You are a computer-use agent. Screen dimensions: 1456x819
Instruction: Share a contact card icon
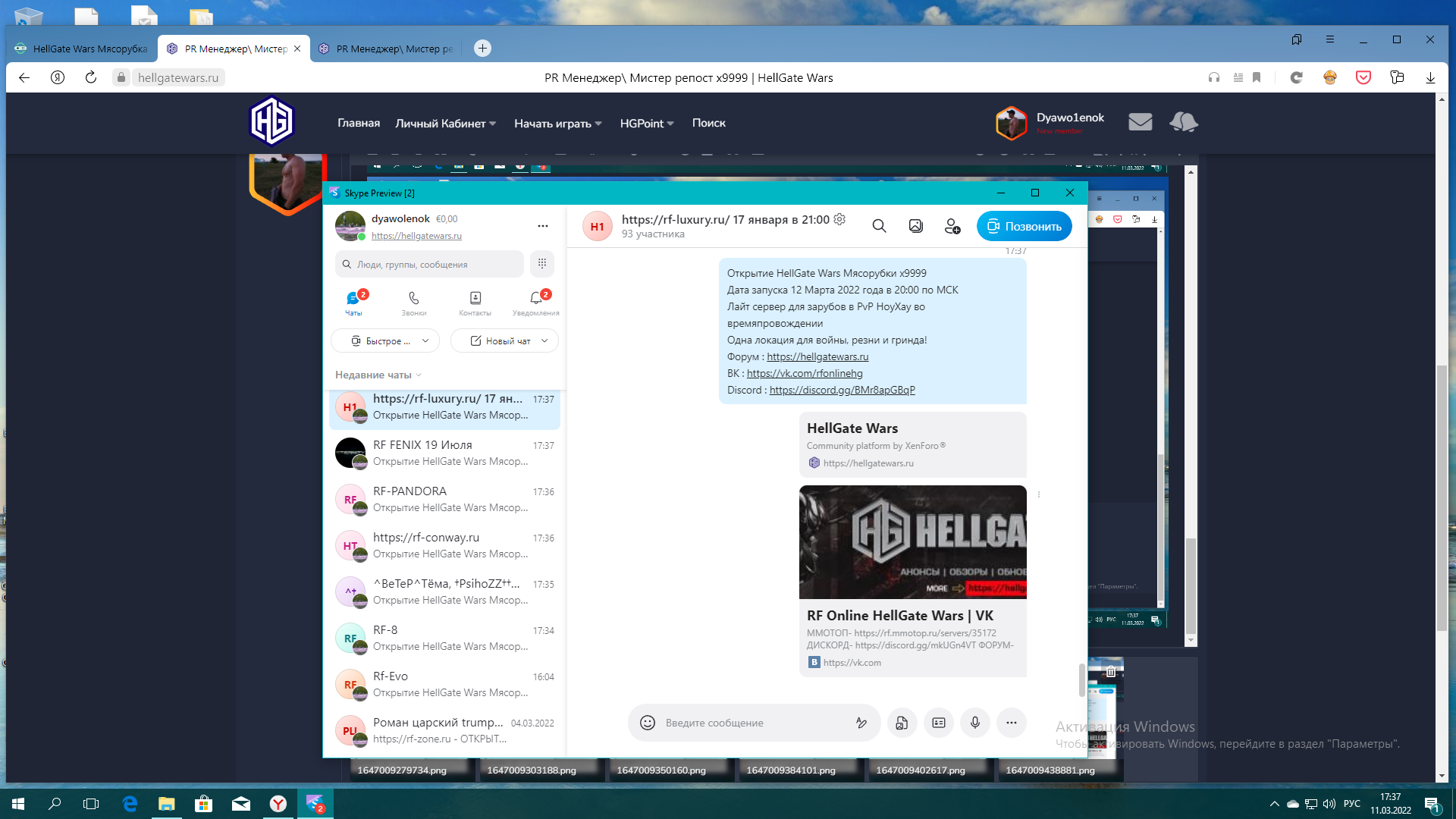(x=939, y=723)
